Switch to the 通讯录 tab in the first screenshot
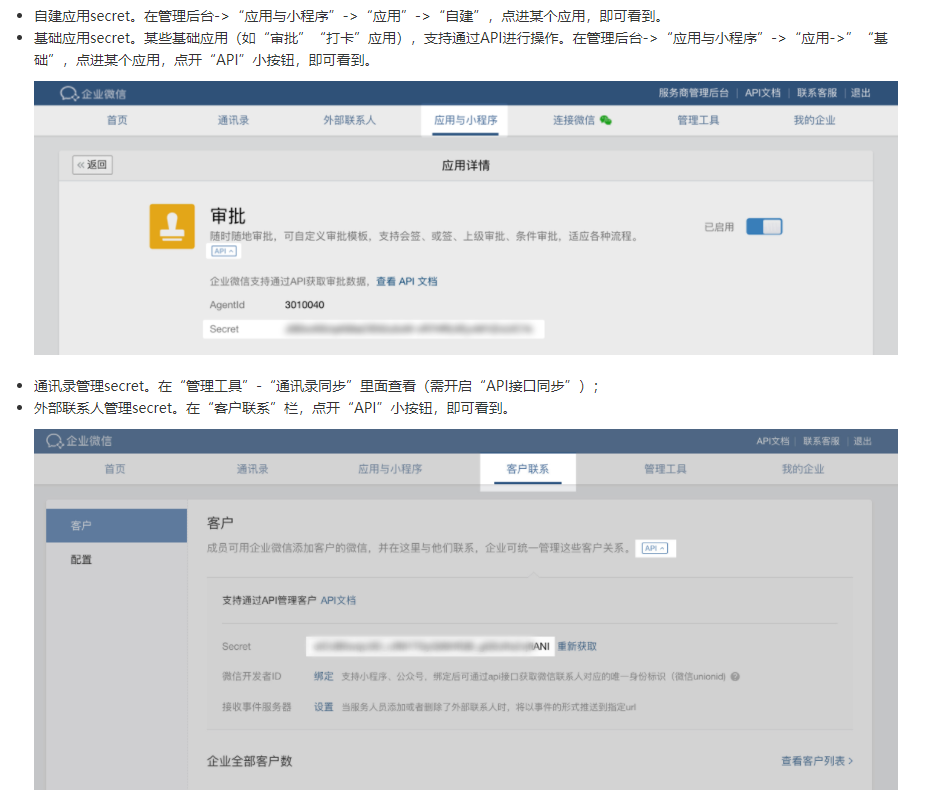This screenshot has width=930, height=810. 233,120
